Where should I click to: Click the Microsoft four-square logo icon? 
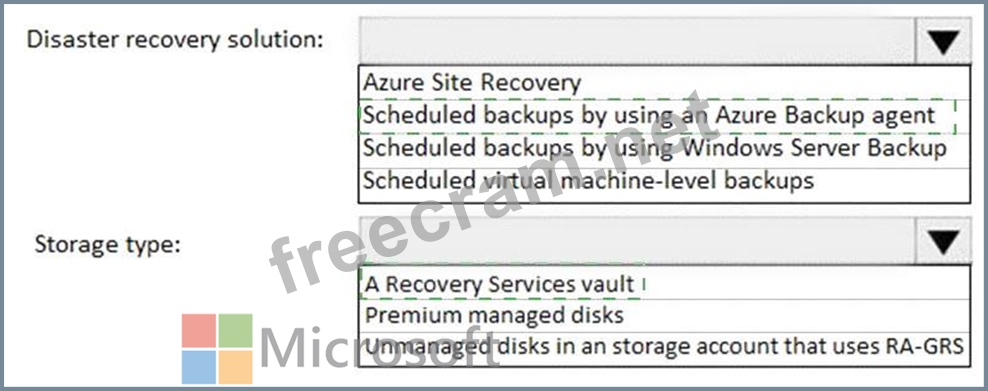tap(217, 349)
